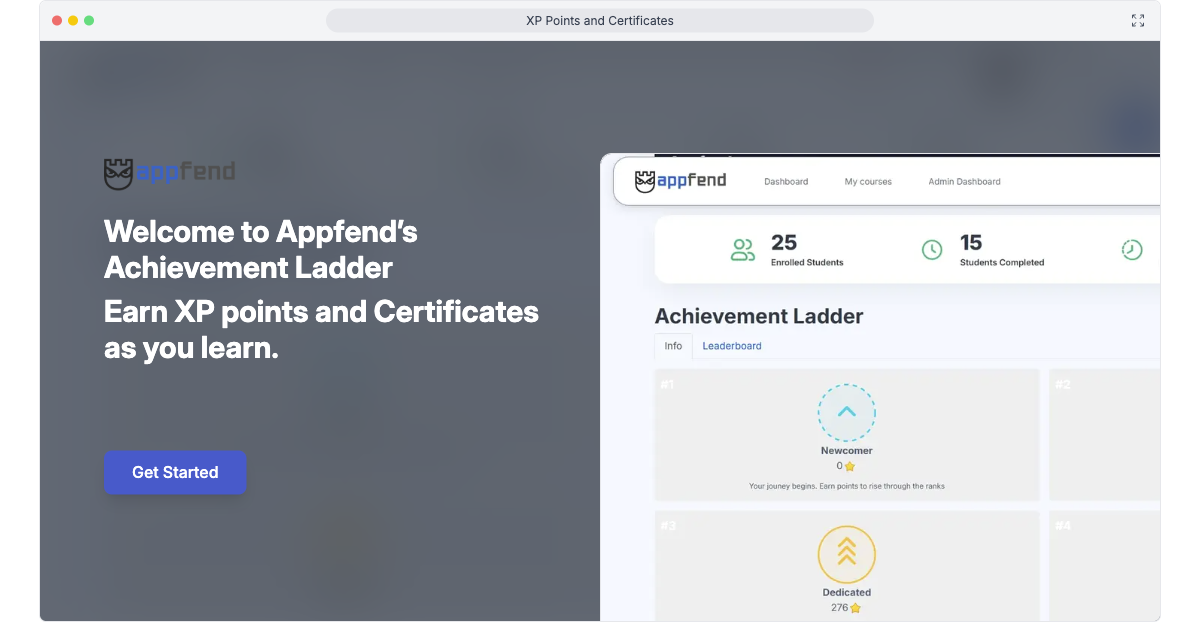Click the 'XP Points and Certificates' title bar

pyautogui.click(x=600, y=20)
